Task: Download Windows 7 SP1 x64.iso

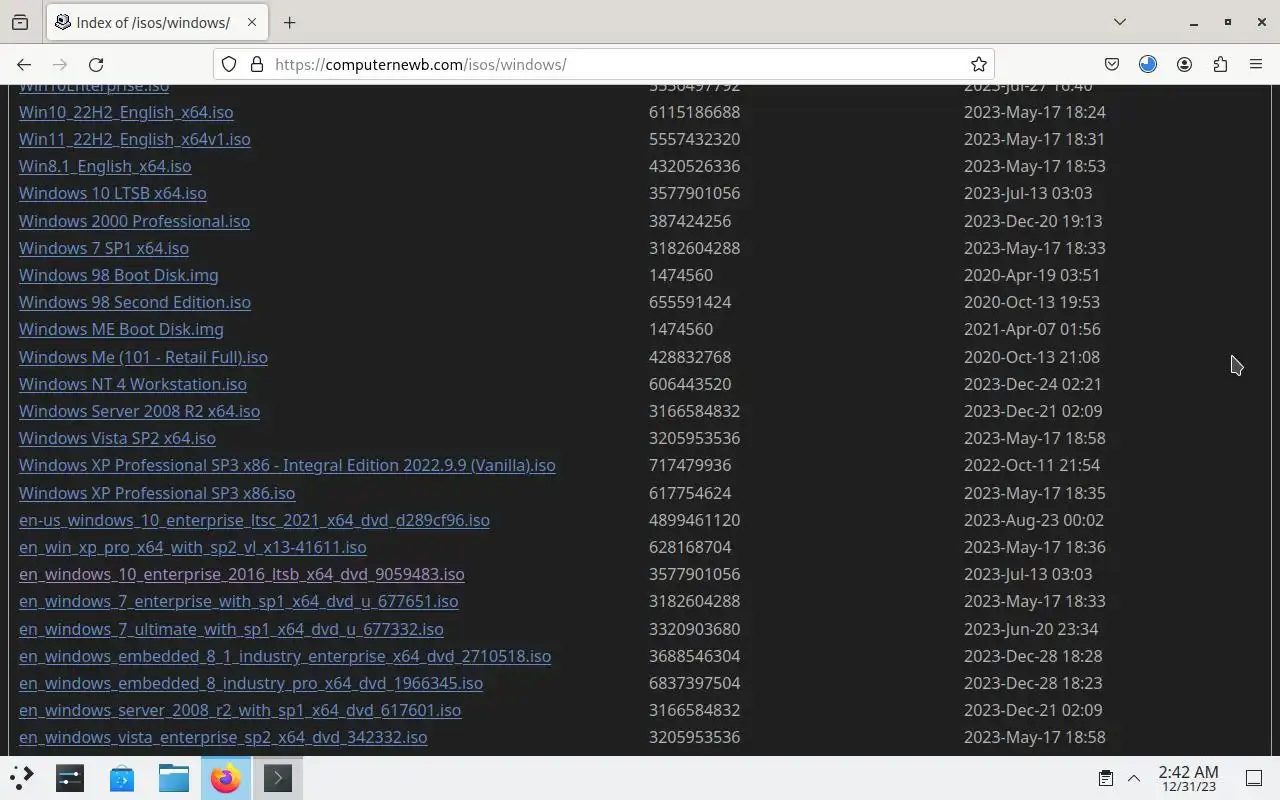Action: point(104,248)
